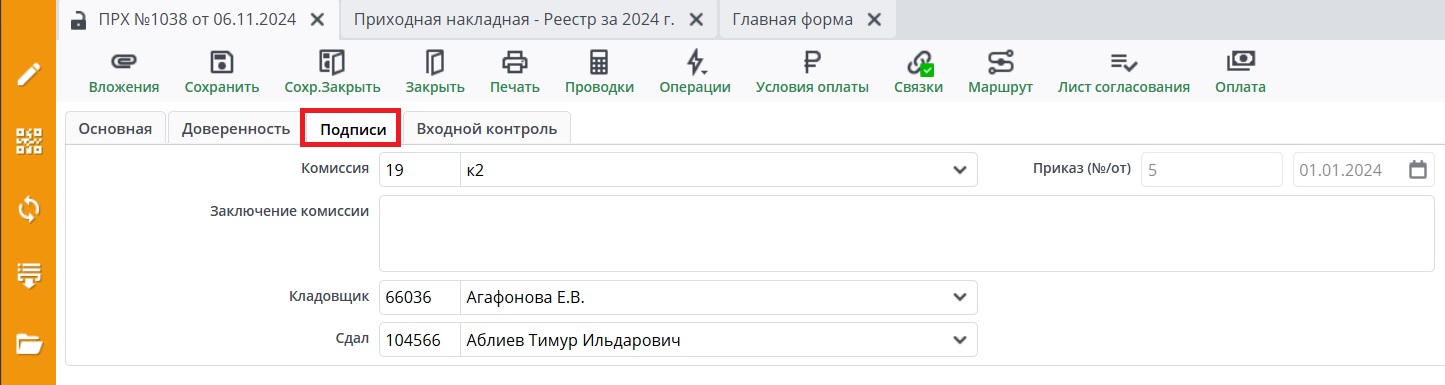Open the calendar picker for Приказ date
The width and height of the screenshot is (1445, 385).
point(1417,170)
